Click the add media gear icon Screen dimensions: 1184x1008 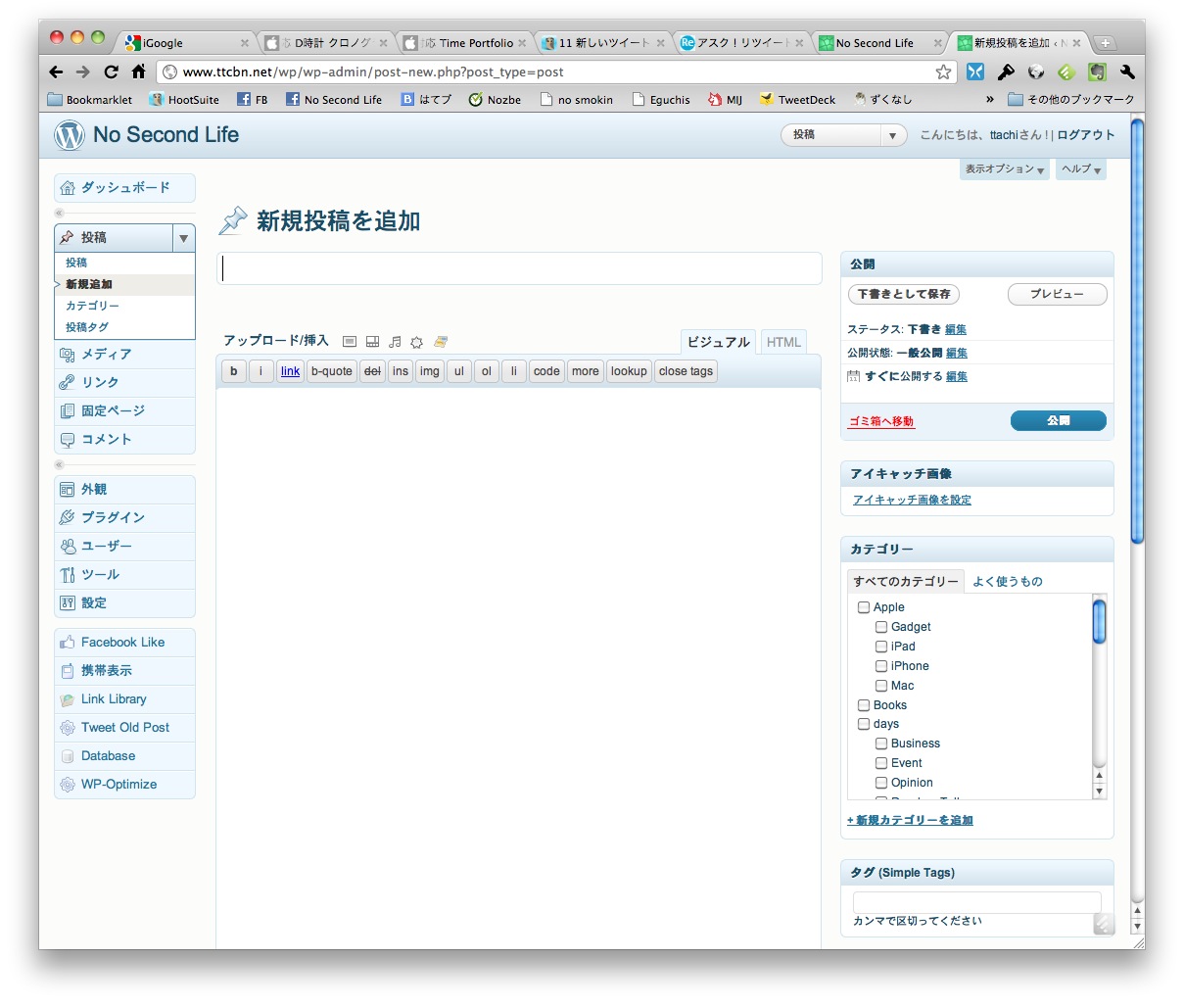(x=417, y=342)
